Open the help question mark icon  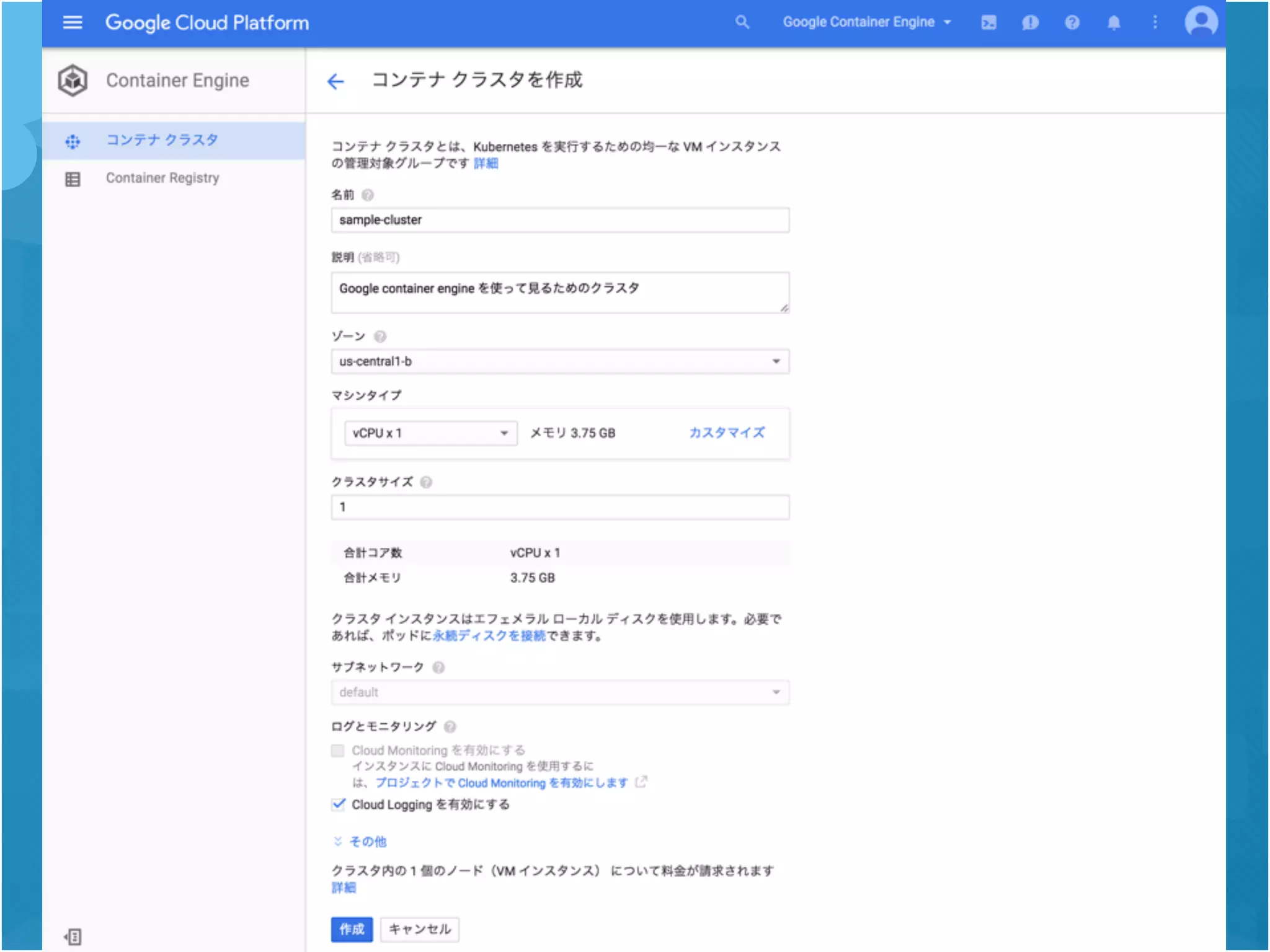click(x=1072, y=23)
